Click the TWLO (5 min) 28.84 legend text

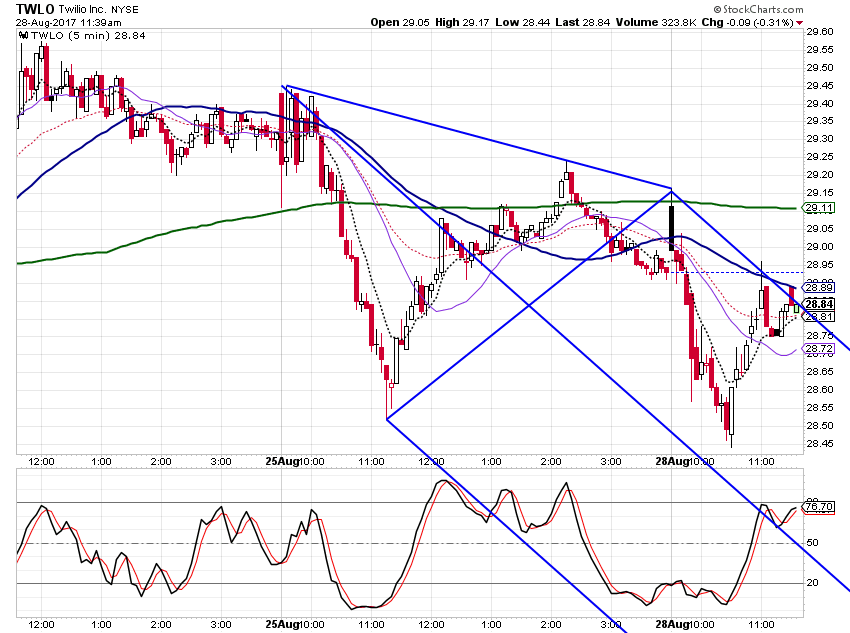88,36
